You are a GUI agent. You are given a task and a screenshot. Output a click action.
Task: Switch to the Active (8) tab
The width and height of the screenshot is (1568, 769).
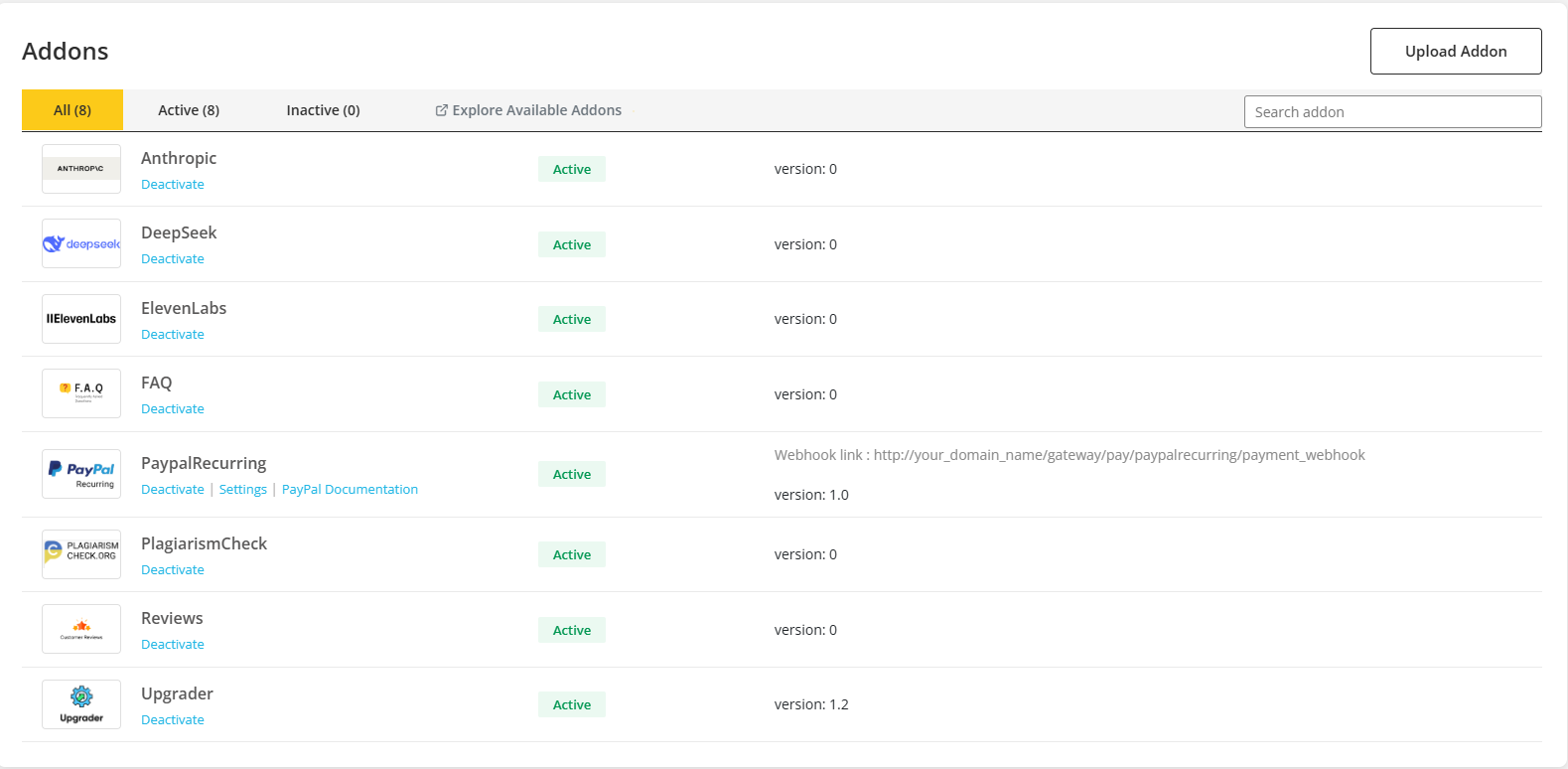pos(189,110)
